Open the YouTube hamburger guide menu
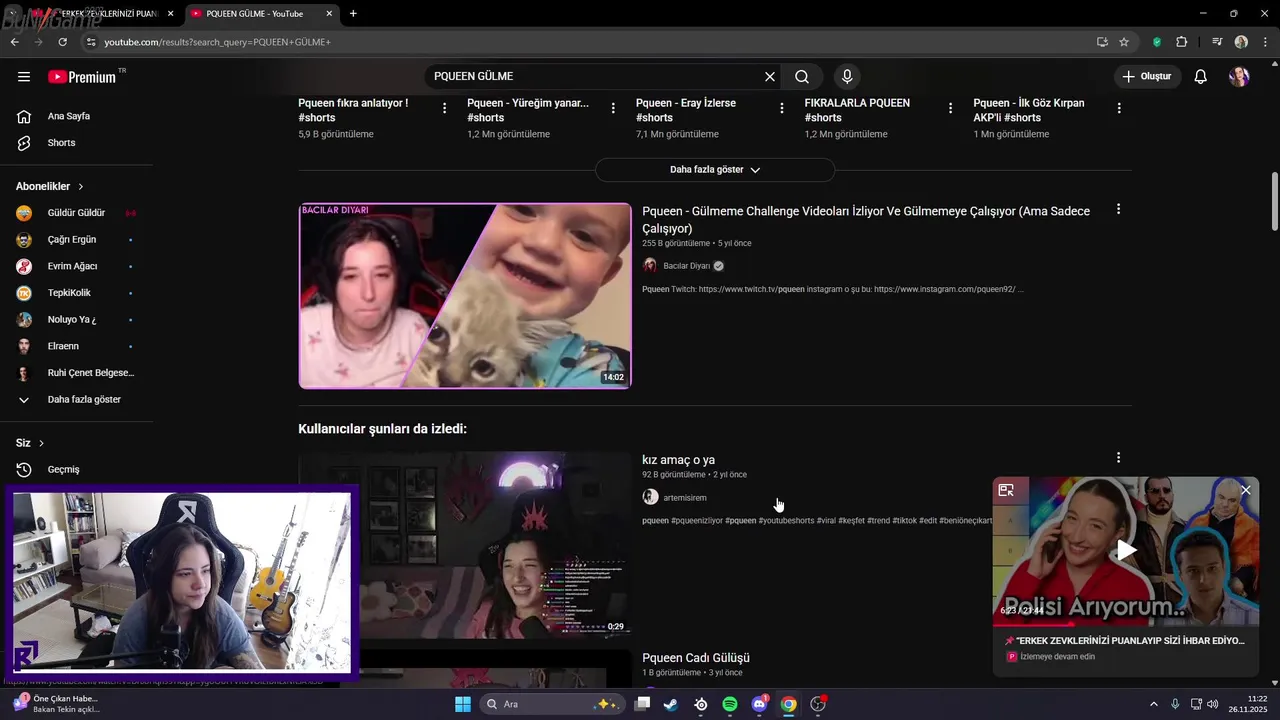The image size is (1280, 720). tap(24, 77)
